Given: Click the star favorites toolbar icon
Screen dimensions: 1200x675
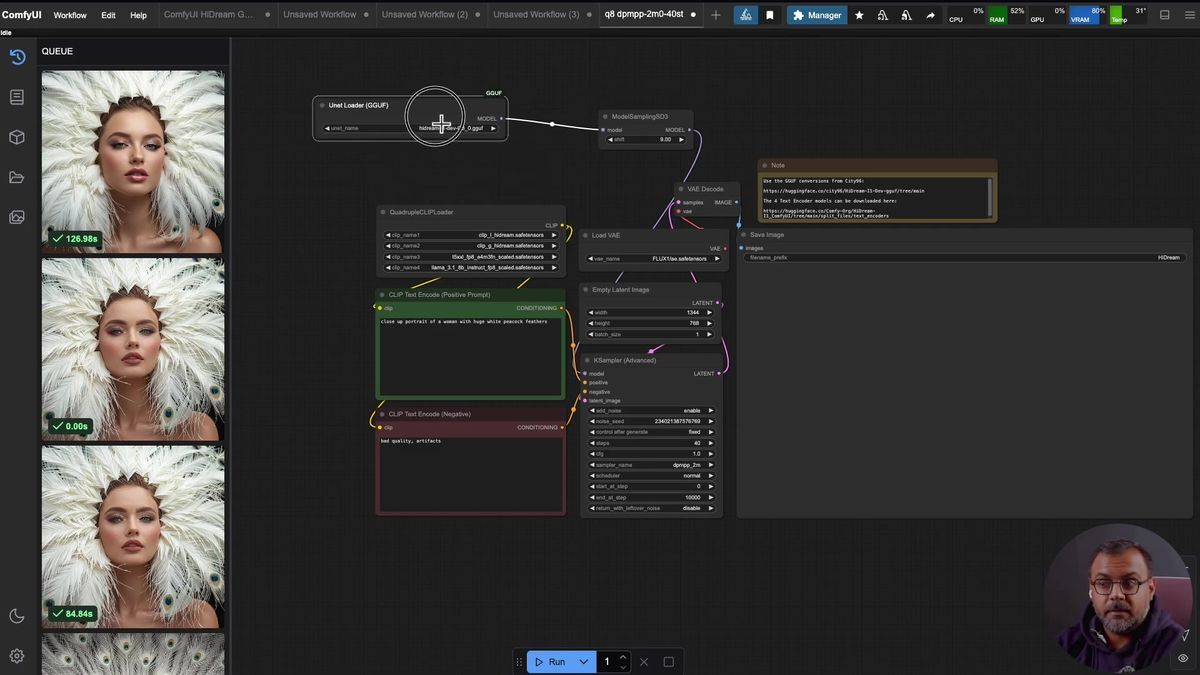Looking at the screenshot, I should coord(859,15).
